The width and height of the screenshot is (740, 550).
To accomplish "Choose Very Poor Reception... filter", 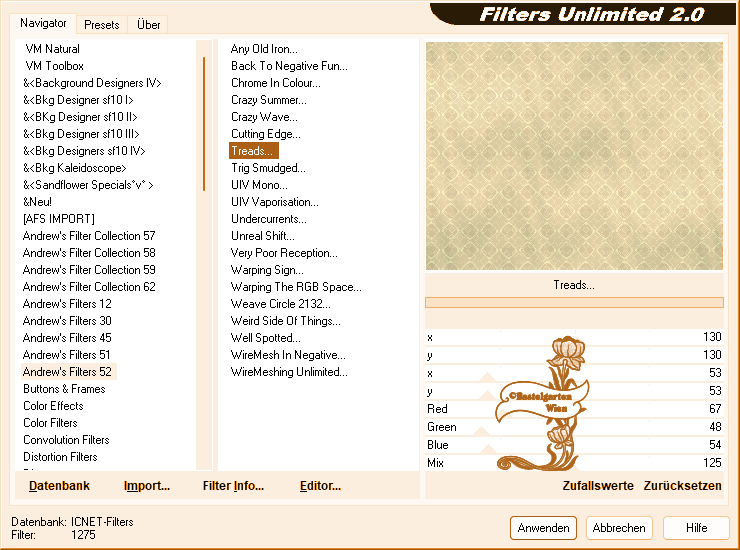I will (284, 253).
